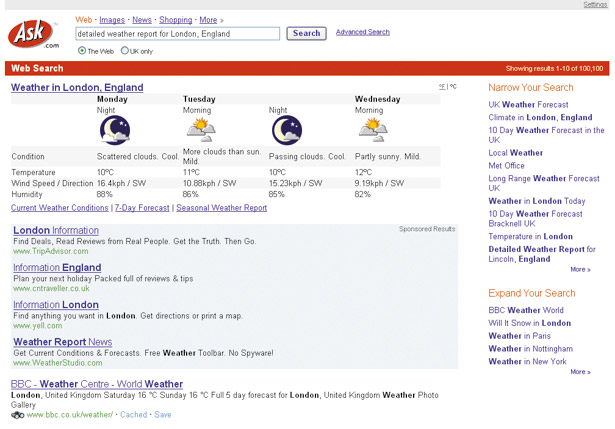The width and height of the screenshot is (615, 429).
Task: Show more Expand Your Search suggestions
Action: click(x=580, y=372)
